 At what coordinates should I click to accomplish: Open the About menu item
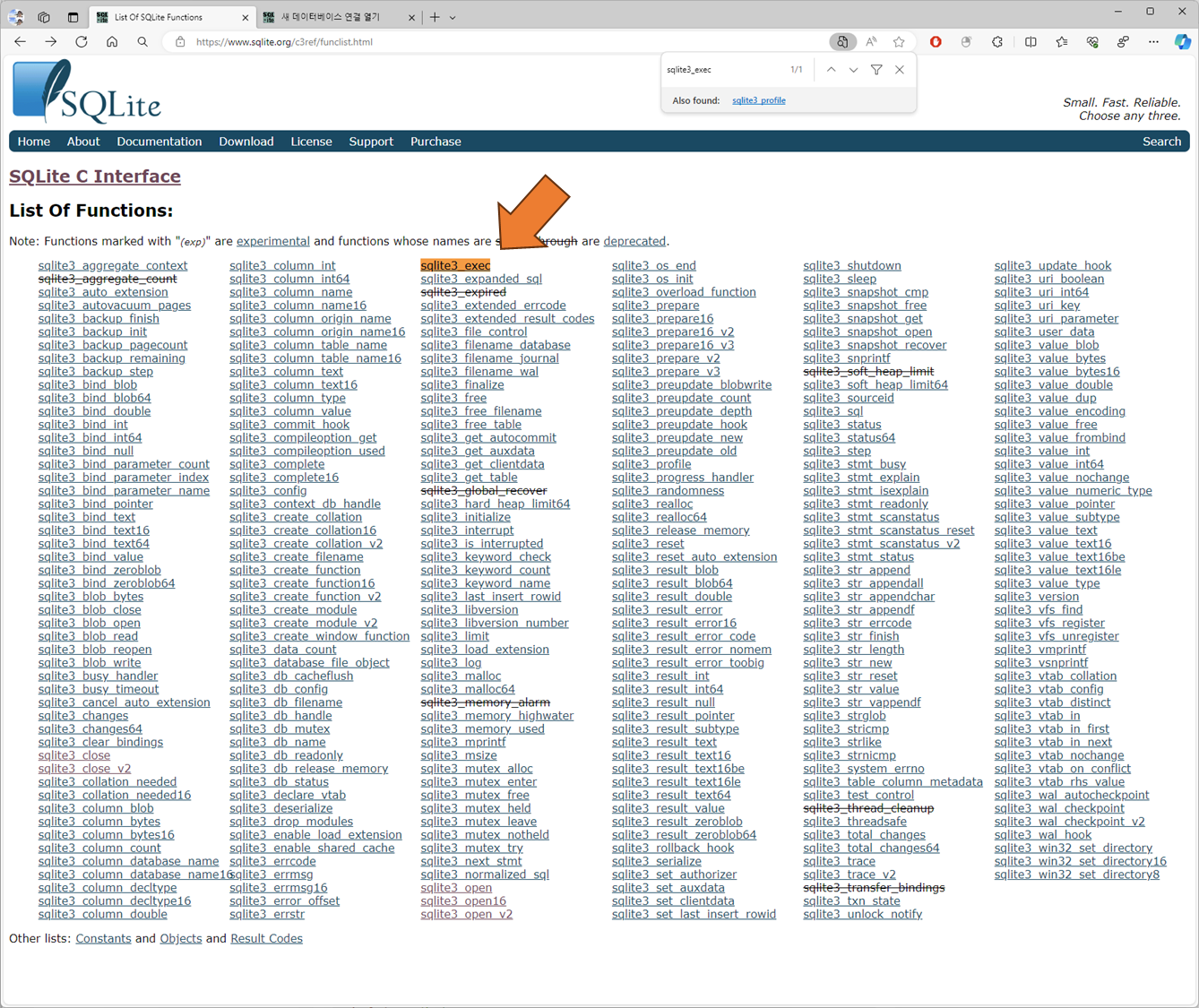pyautogui.click(x=83, y=142)
